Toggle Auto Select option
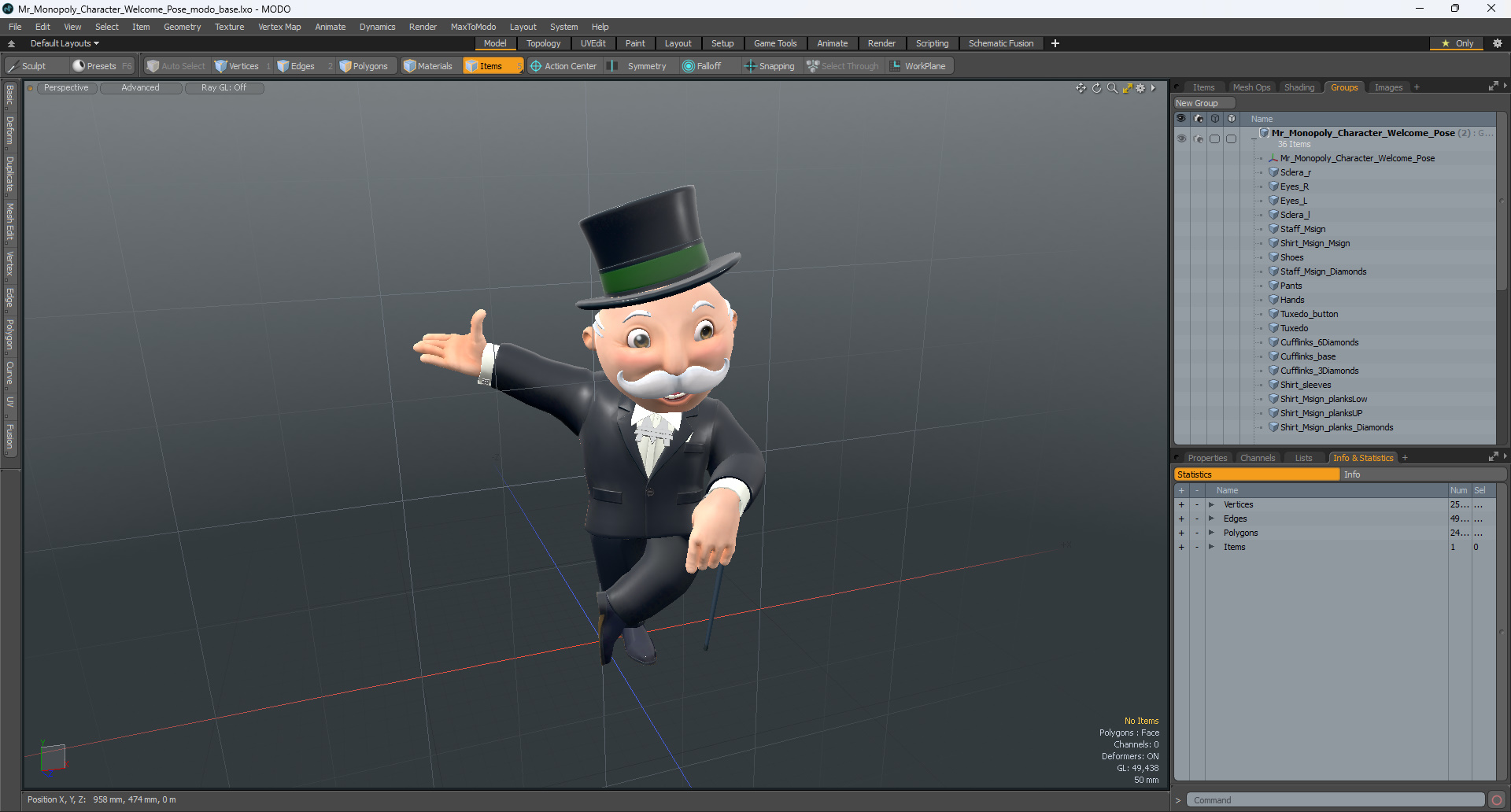The width and height of the screenshot is (1511, 812). tap(176, 66)
